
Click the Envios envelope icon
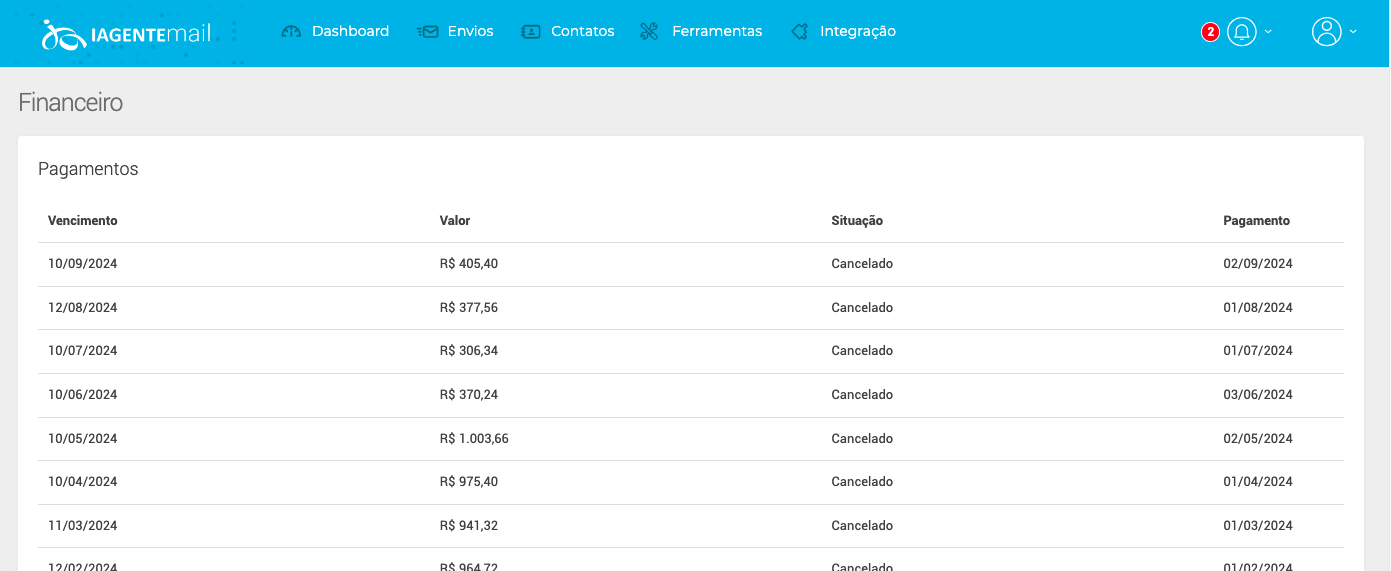pyautogui.click(x=428, y=32)
